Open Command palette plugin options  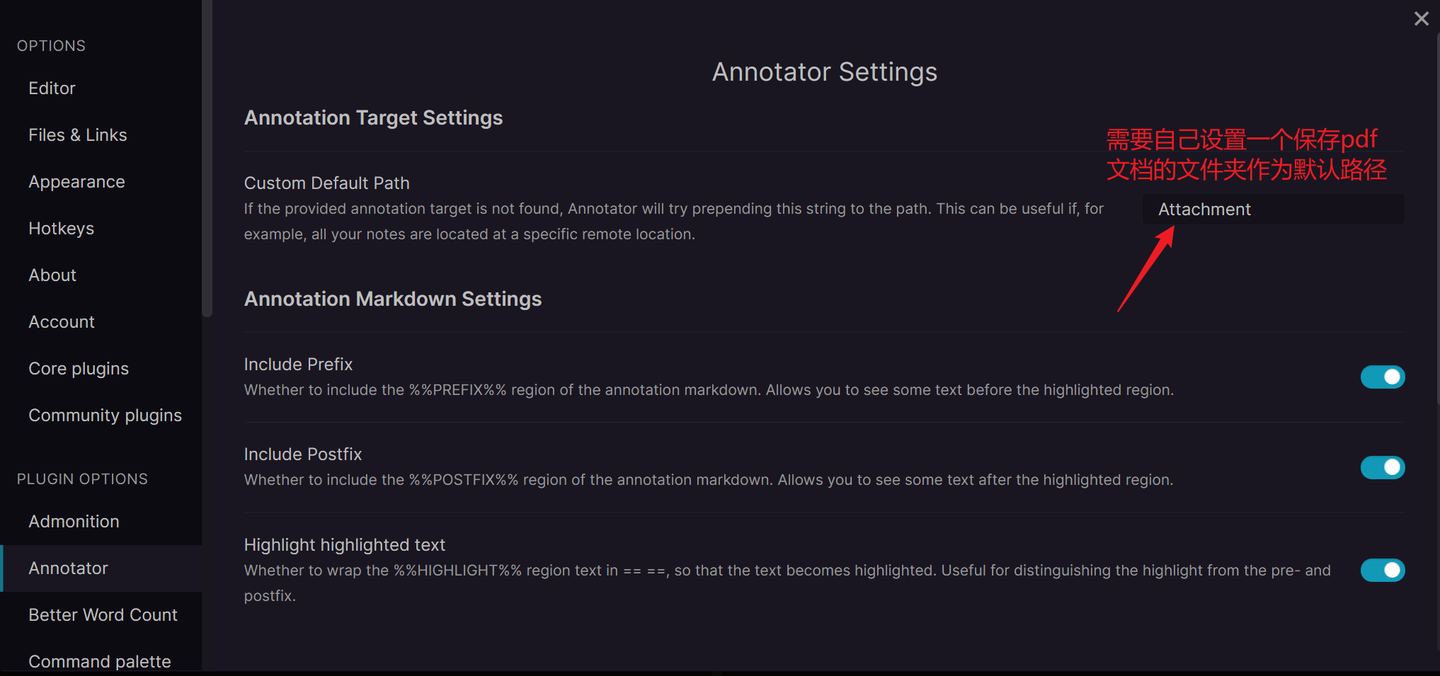100,661
